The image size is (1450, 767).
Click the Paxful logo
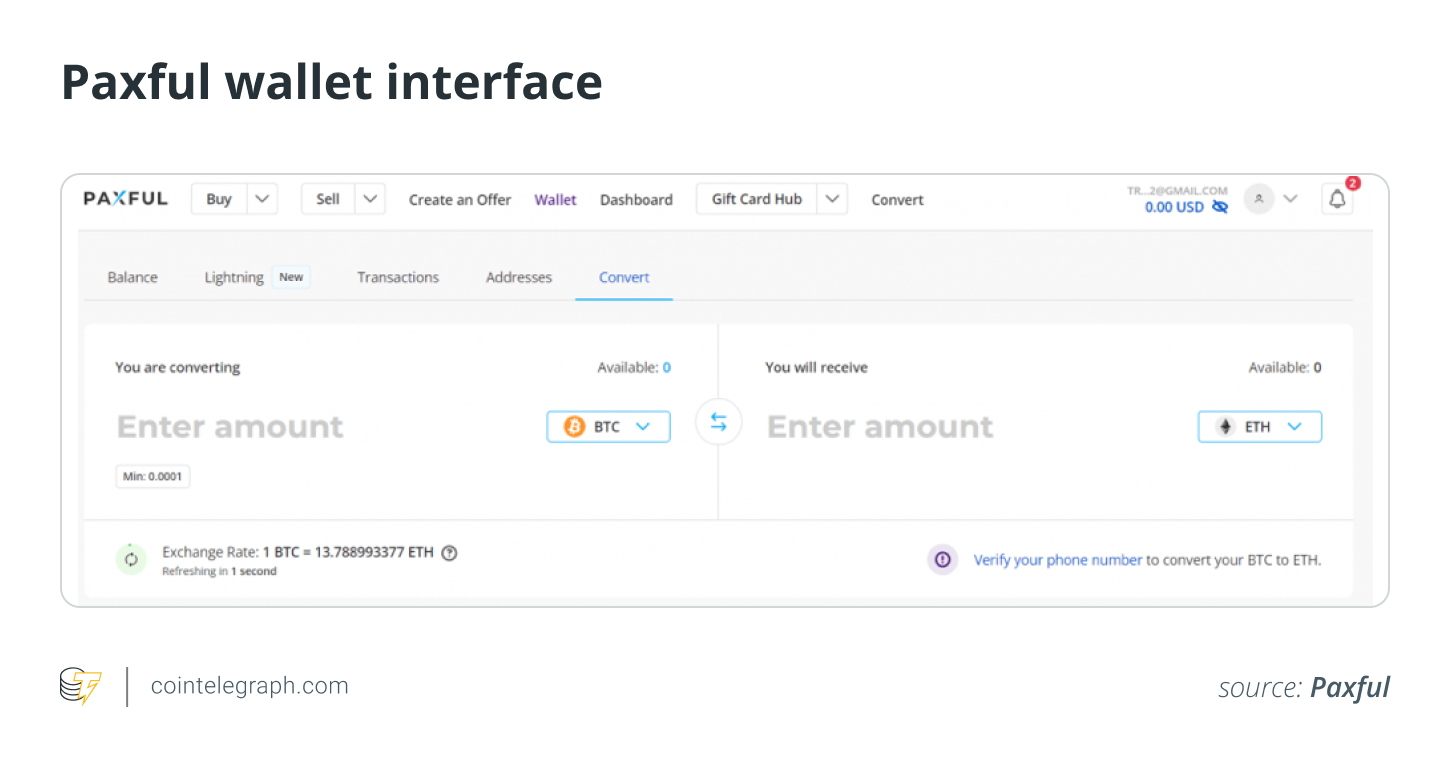(x=125, y=198)
